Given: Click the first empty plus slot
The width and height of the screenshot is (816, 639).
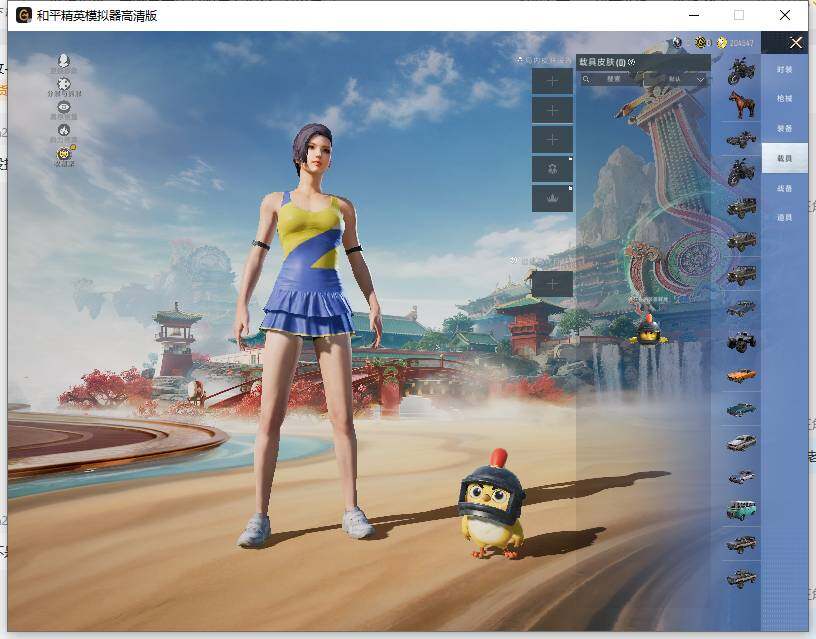Looking at the screenshot, I should 552,81.
